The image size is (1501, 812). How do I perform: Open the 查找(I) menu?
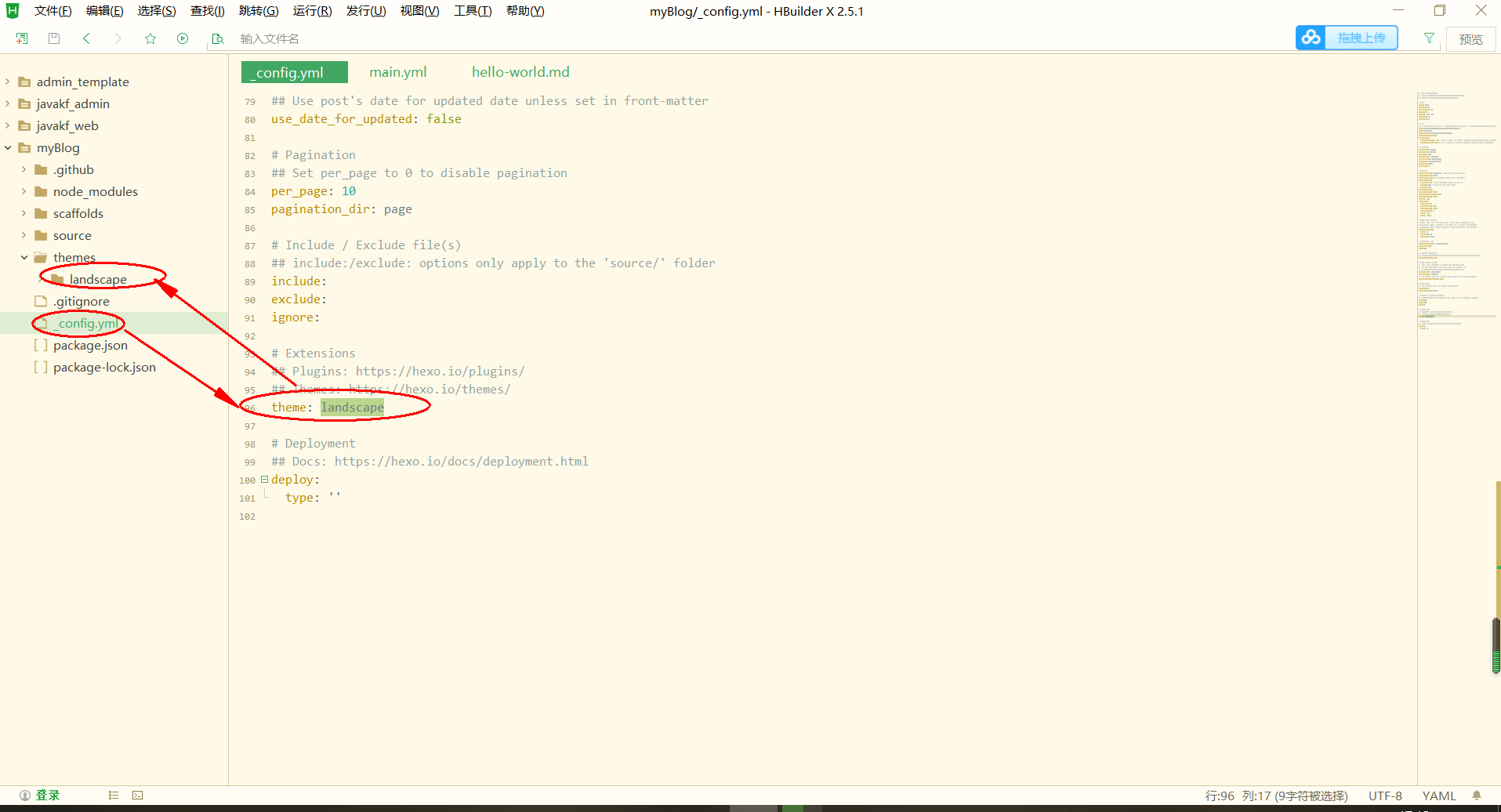tap(207, 11)
